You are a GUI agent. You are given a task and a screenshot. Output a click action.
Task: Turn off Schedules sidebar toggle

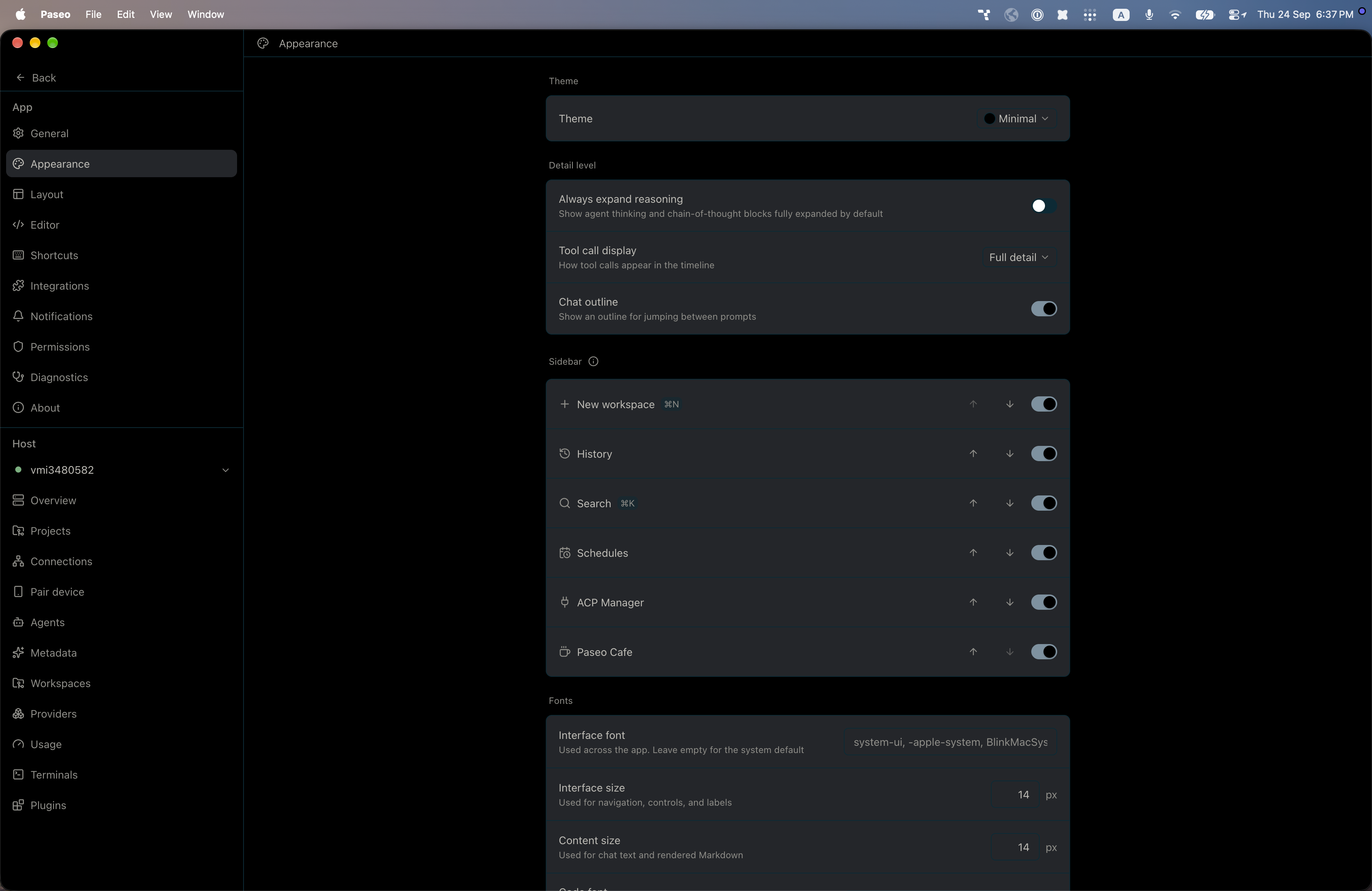[1043, 553]
